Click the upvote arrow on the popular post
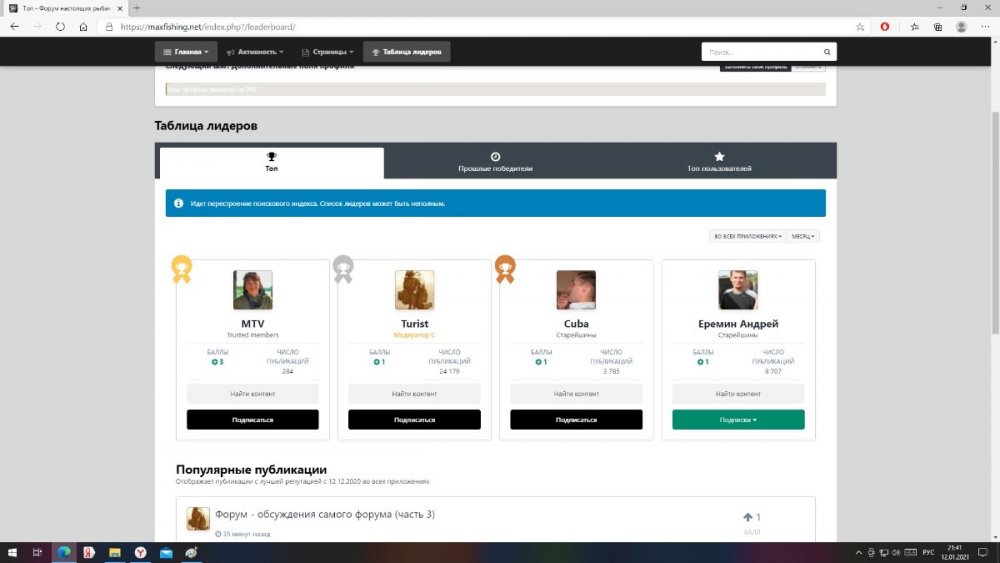The width and height of the screenshot is (1000, 563). click(x=747, y=517)
